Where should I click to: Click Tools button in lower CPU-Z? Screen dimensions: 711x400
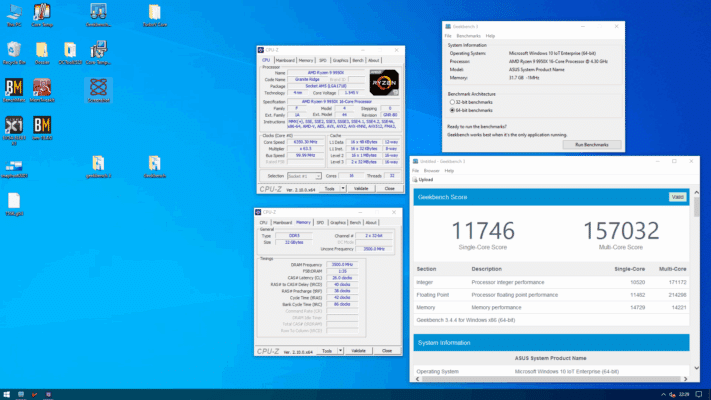coord(327,351)
